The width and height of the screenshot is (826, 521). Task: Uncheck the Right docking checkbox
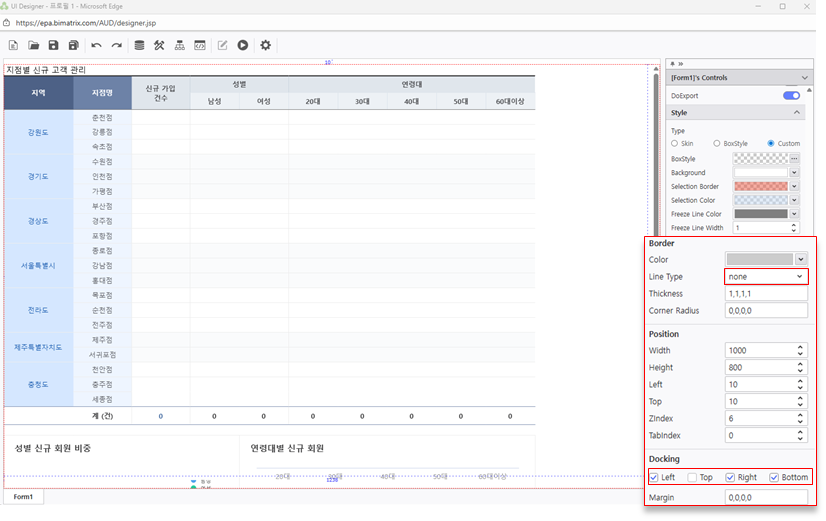730,477
